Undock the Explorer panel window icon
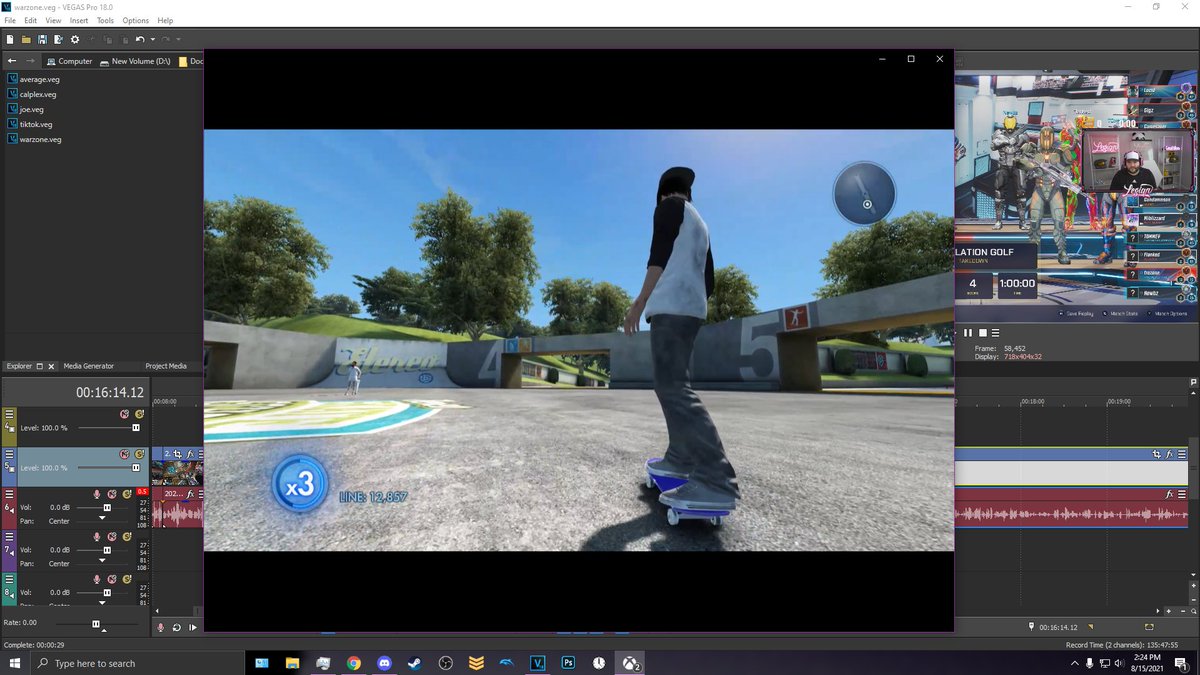The image size is (1200, 675). [40, 366]
